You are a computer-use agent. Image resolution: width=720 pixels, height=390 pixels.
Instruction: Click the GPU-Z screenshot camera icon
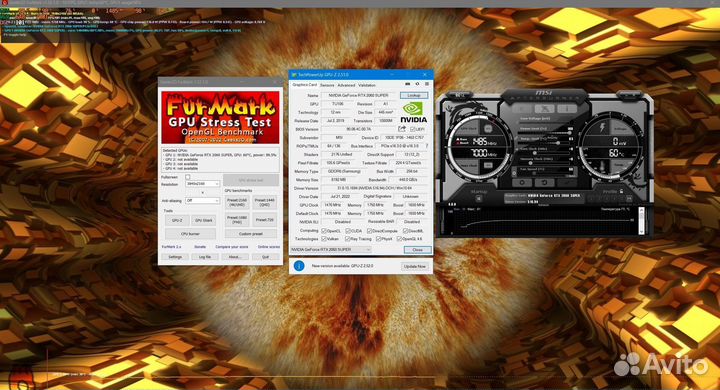(x=407, y=84)
